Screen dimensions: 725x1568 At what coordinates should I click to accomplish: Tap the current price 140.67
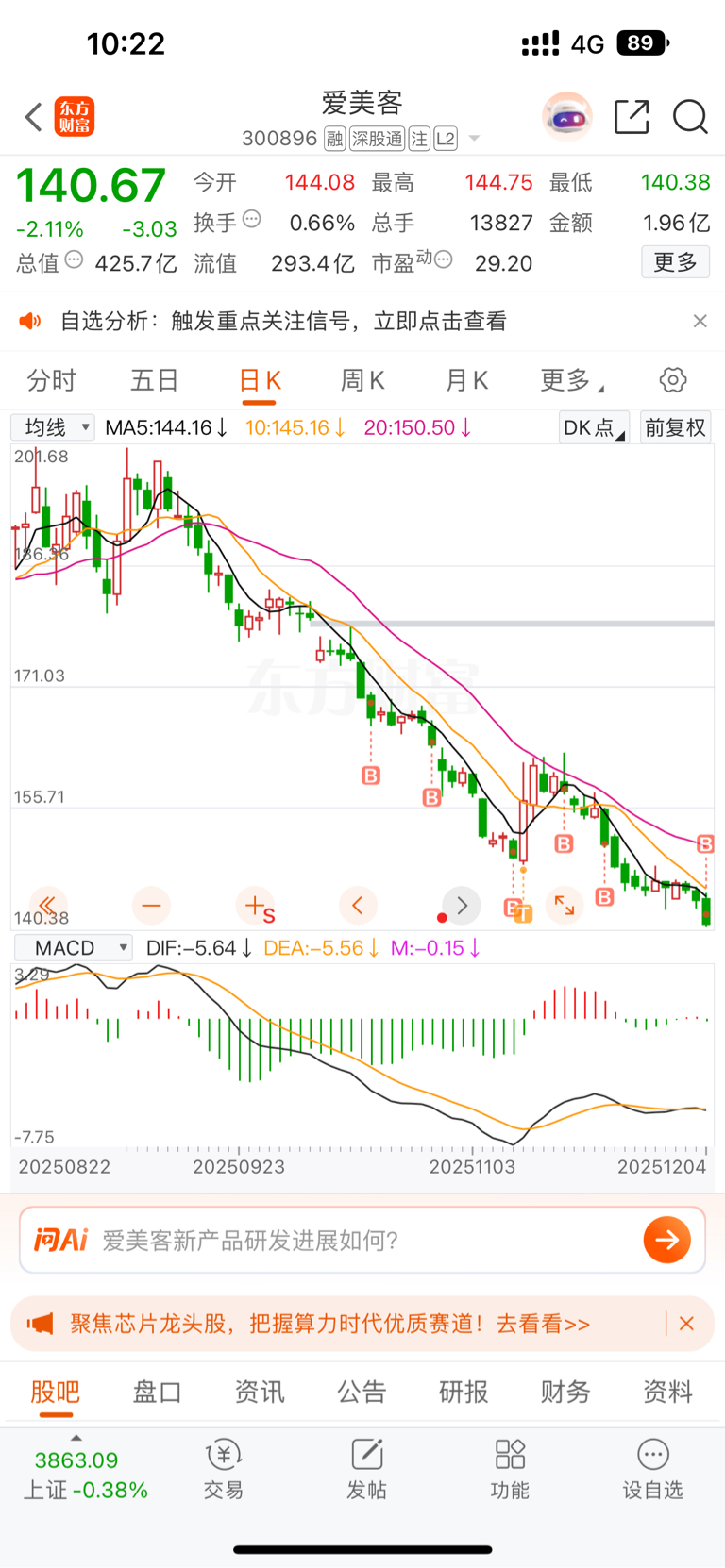coord(92,185)
